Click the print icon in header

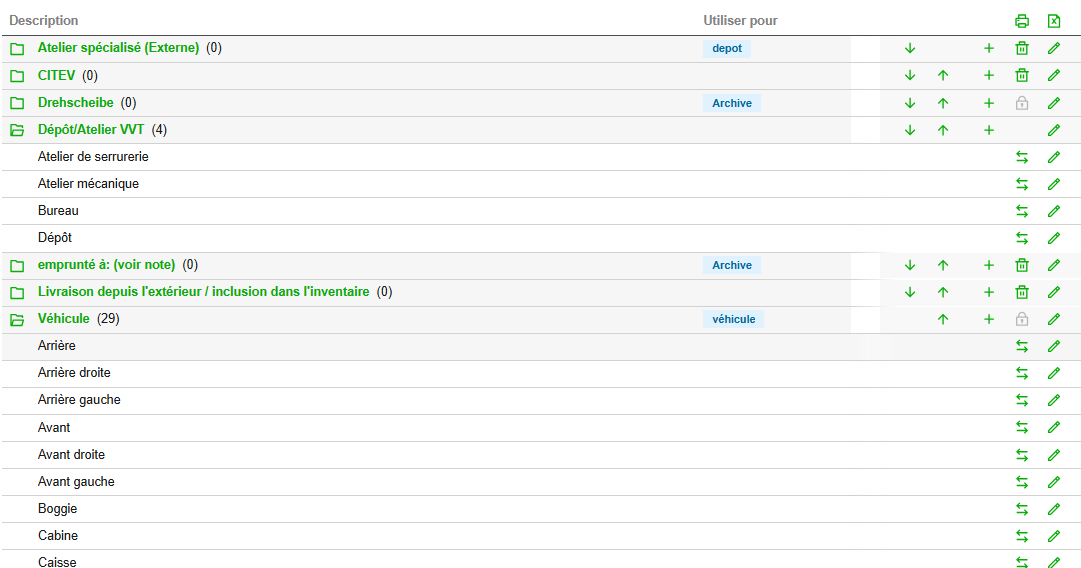click(1021, 21)
